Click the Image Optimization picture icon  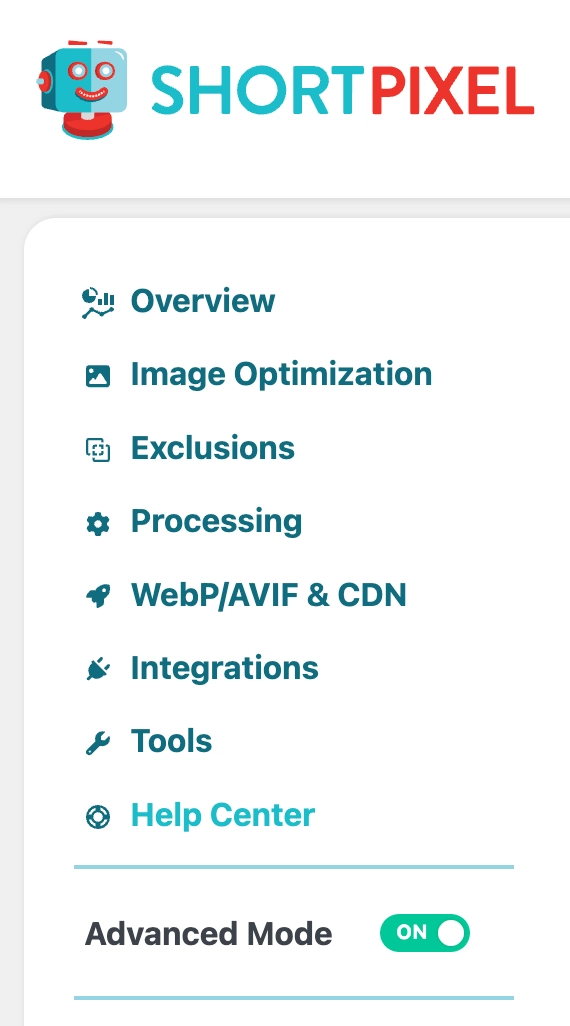coord(98,376)
